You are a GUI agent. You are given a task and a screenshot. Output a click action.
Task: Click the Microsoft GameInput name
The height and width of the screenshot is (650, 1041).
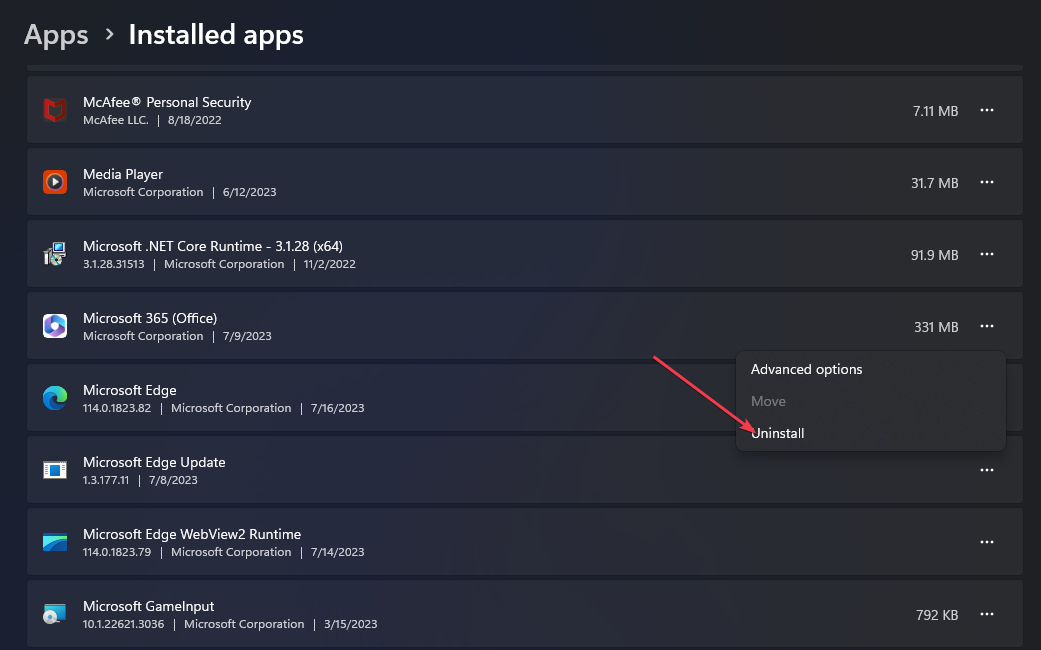tap(149, 606)
